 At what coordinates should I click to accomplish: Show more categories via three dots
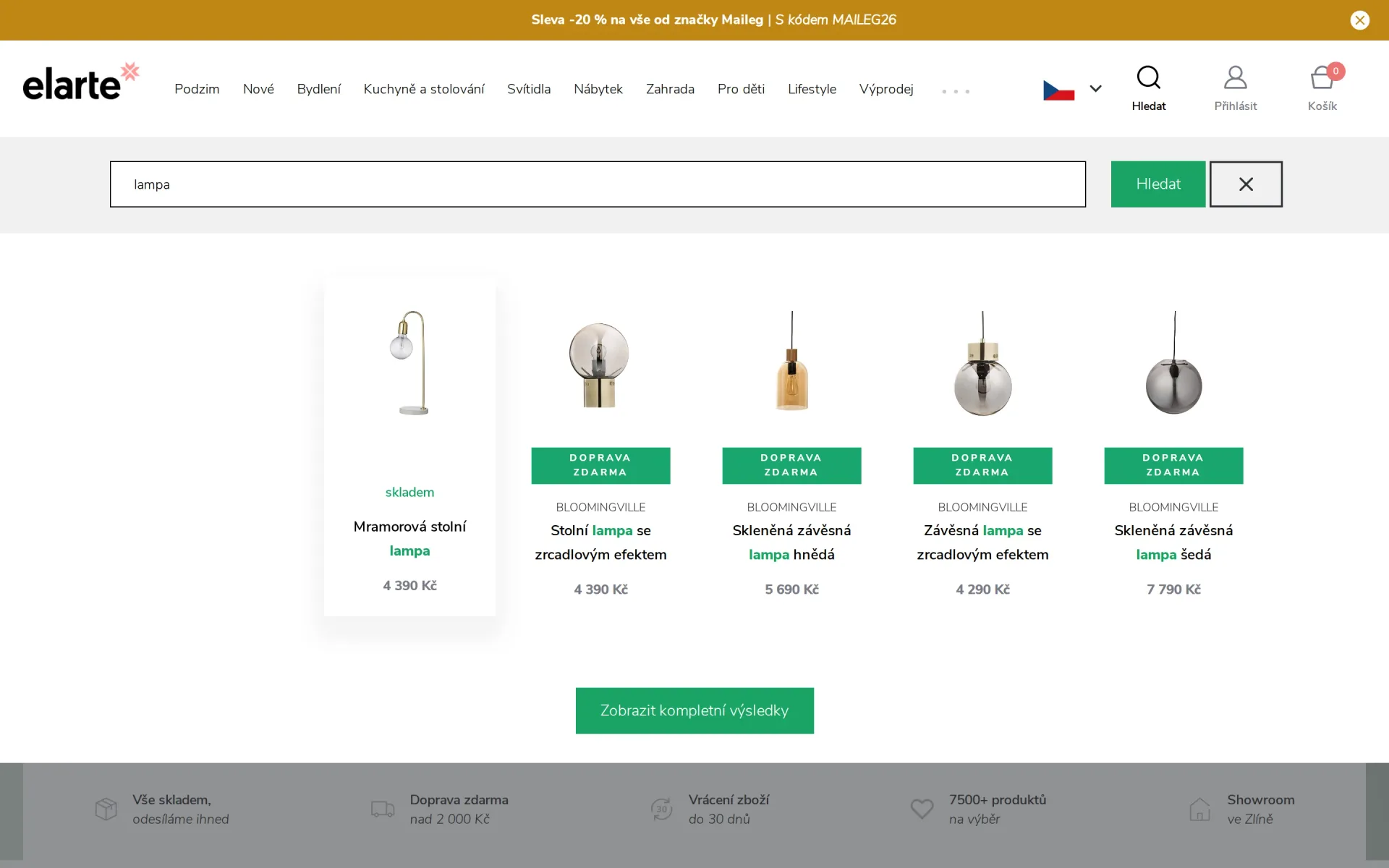tap(956, 91)
